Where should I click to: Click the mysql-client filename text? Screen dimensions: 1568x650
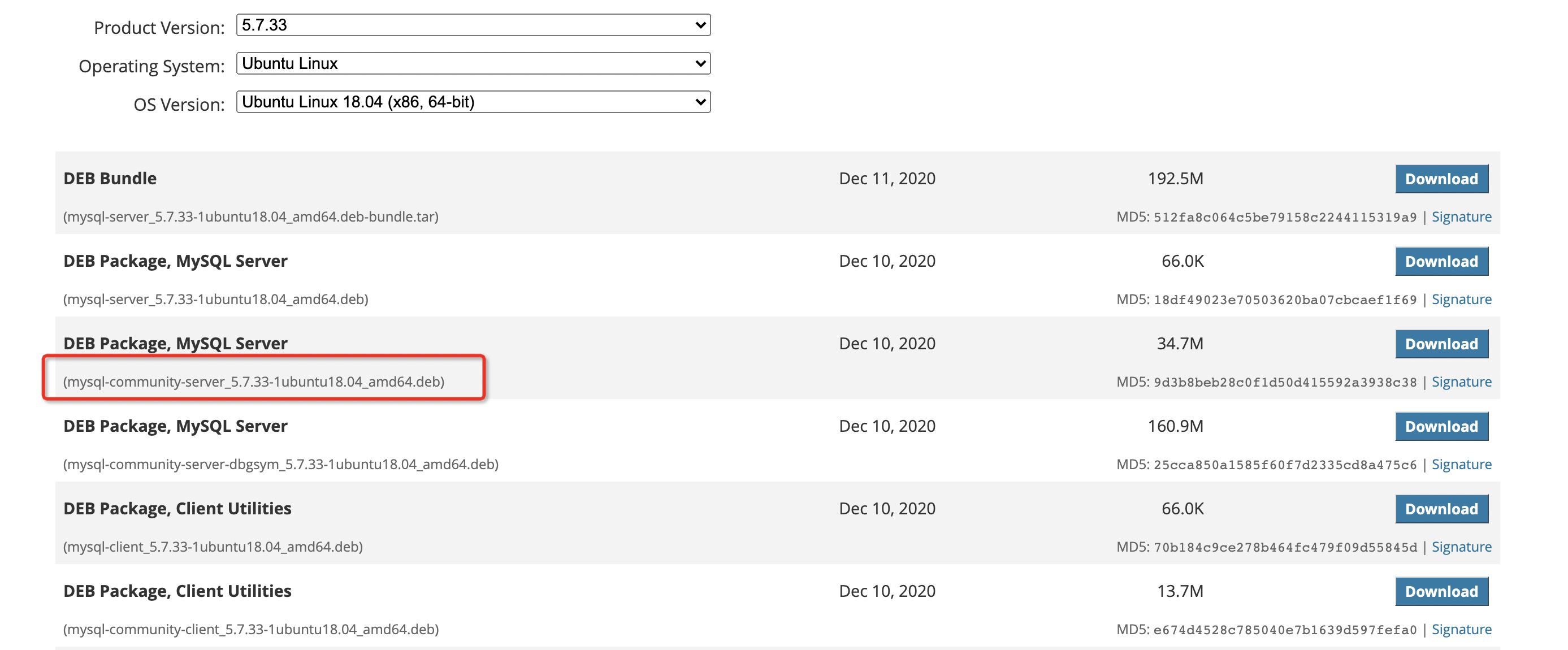(x=213, y=547)
